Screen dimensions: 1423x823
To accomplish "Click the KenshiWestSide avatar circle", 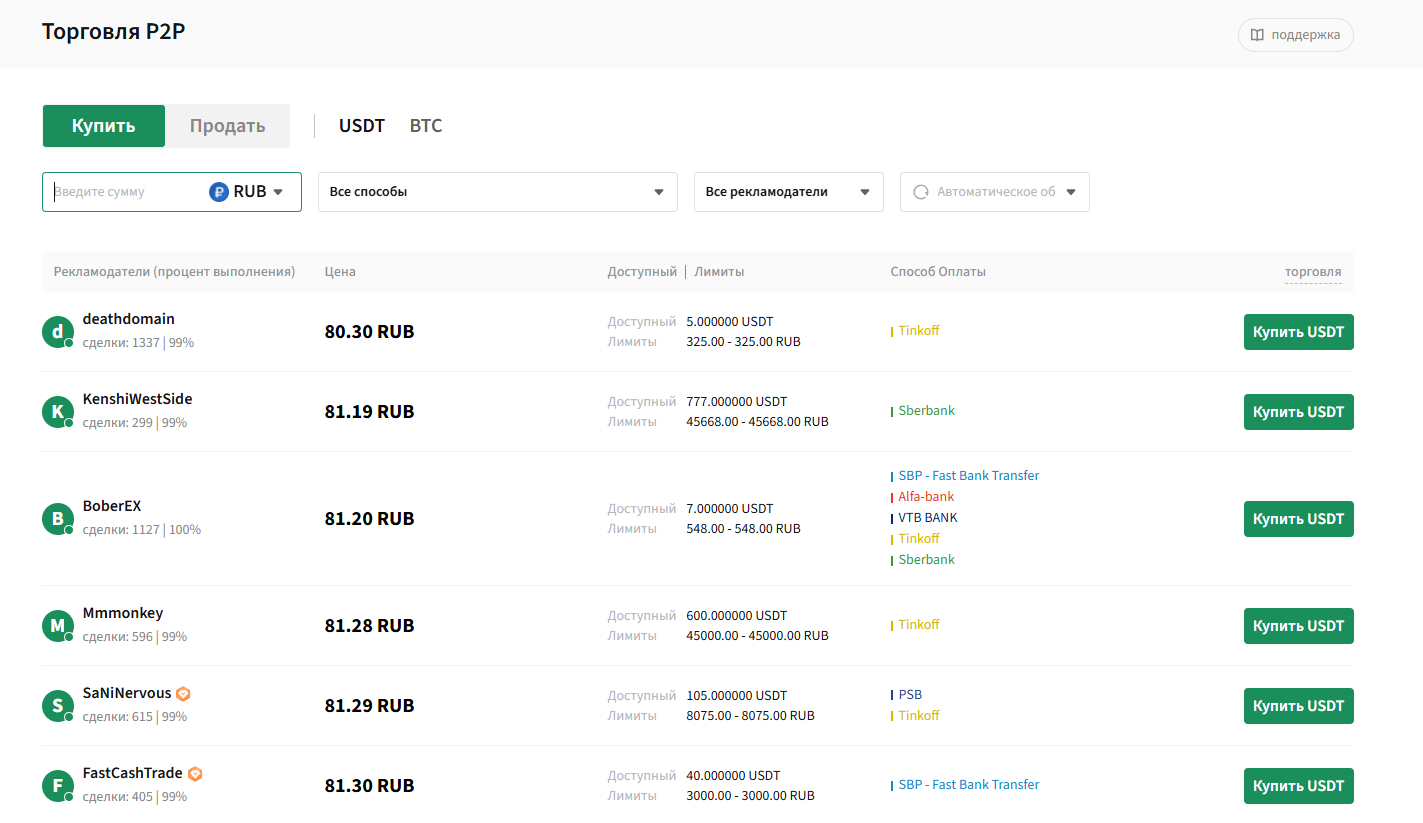I will 58,412.
